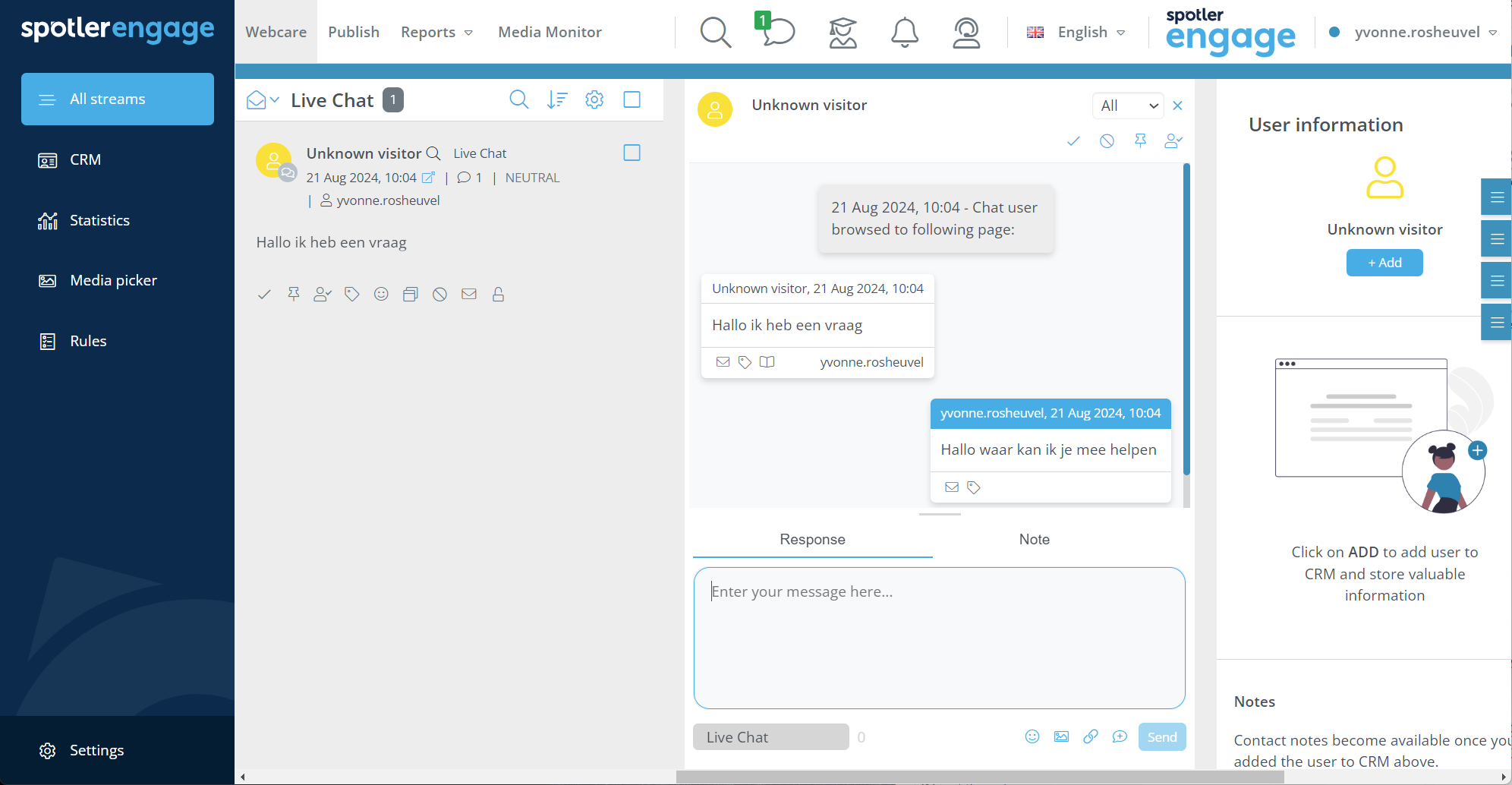
Task: Block visitor icon in chat header
Action: [x=1107, y=141]
